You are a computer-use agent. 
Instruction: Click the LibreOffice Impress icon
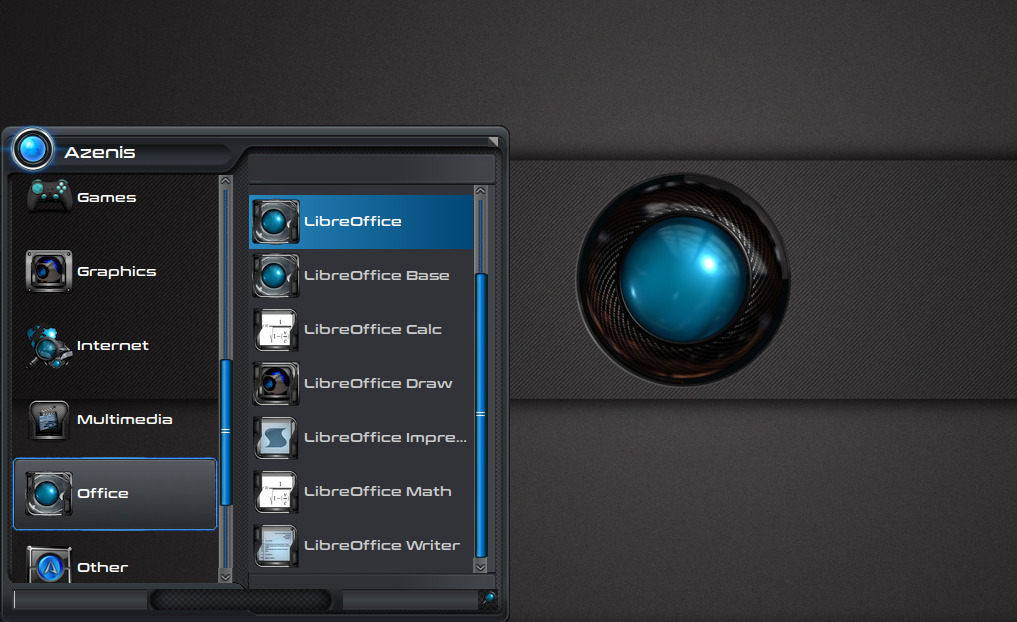(x=275, y=438)
